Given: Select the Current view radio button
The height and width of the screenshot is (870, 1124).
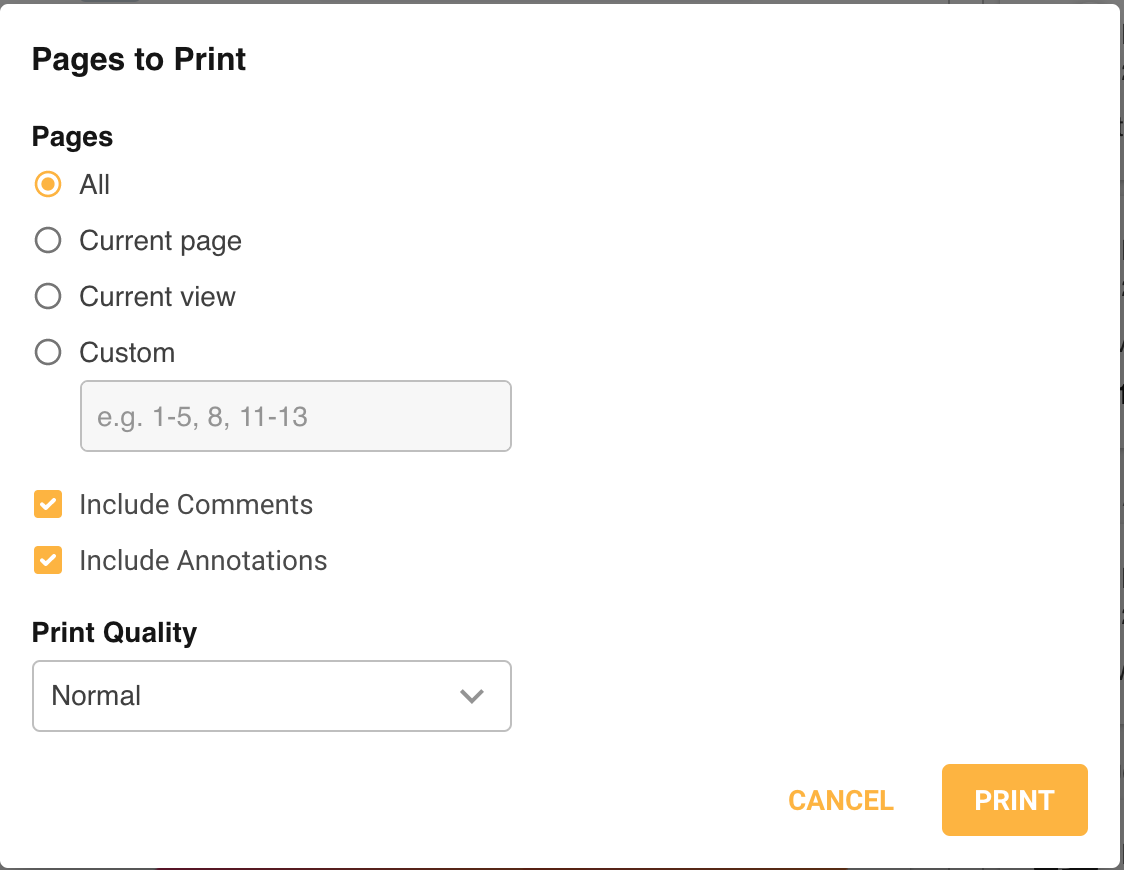Looking at the screenshot, I should point(48,297).
